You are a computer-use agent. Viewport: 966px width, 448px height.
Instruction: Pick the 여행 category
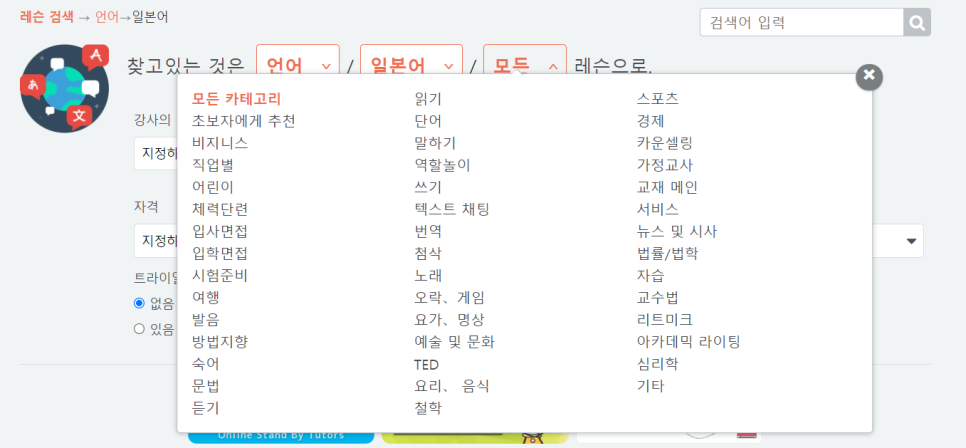point(206,298)
